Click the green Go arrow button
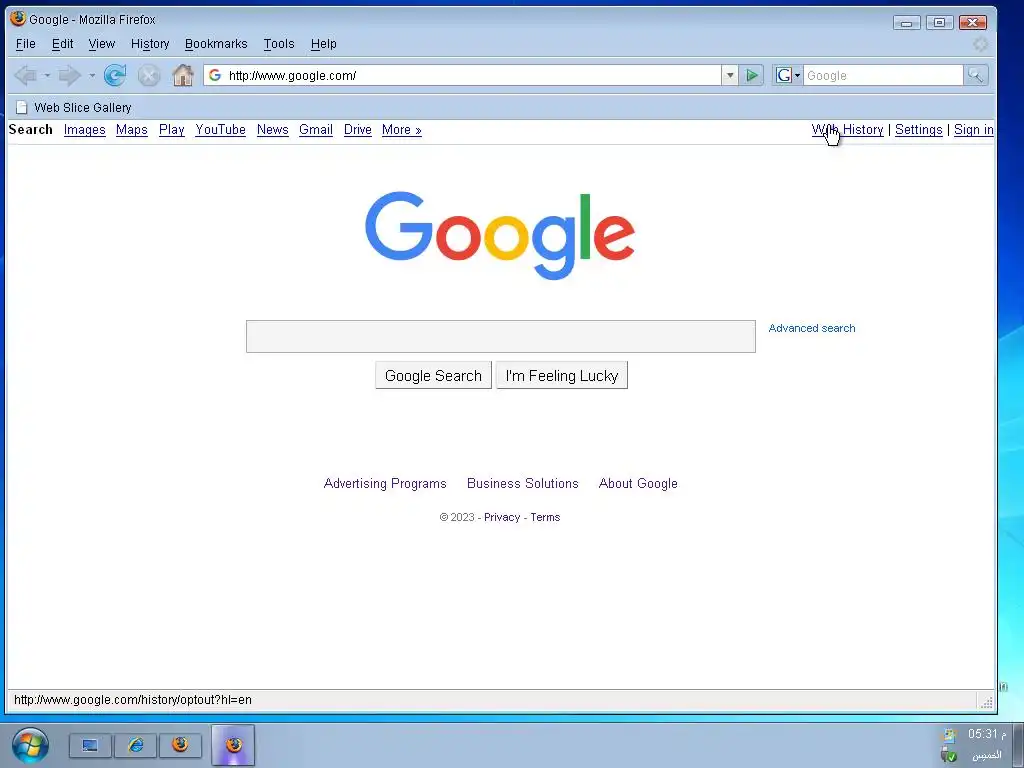 pyautogui.click(x=752, y=76)
